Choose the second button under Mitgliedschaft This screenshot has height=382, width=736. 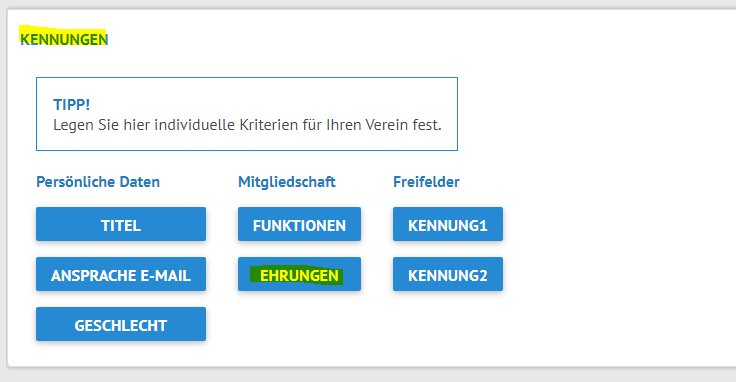[x=299, y=274]
